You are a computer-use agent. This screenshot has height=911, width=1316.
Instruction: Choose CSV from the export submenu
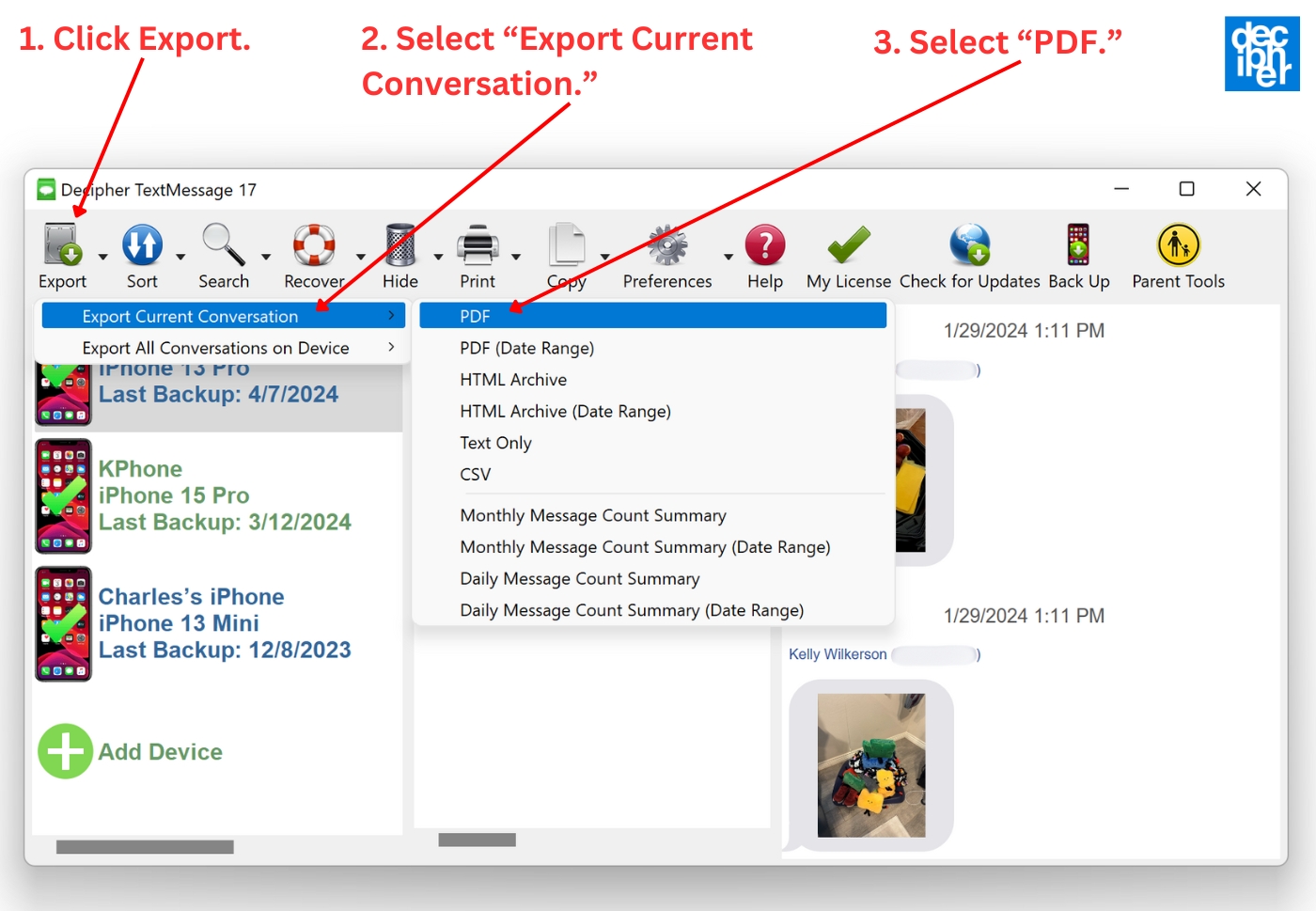tap(475, 474)
